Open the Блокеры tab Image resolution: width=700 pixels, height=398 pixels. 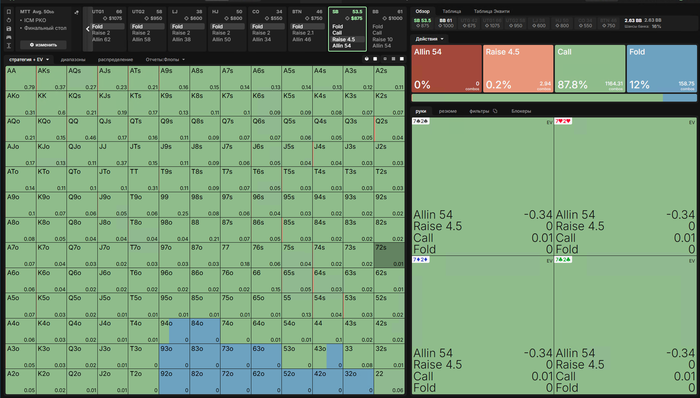[x=521, y=111]
